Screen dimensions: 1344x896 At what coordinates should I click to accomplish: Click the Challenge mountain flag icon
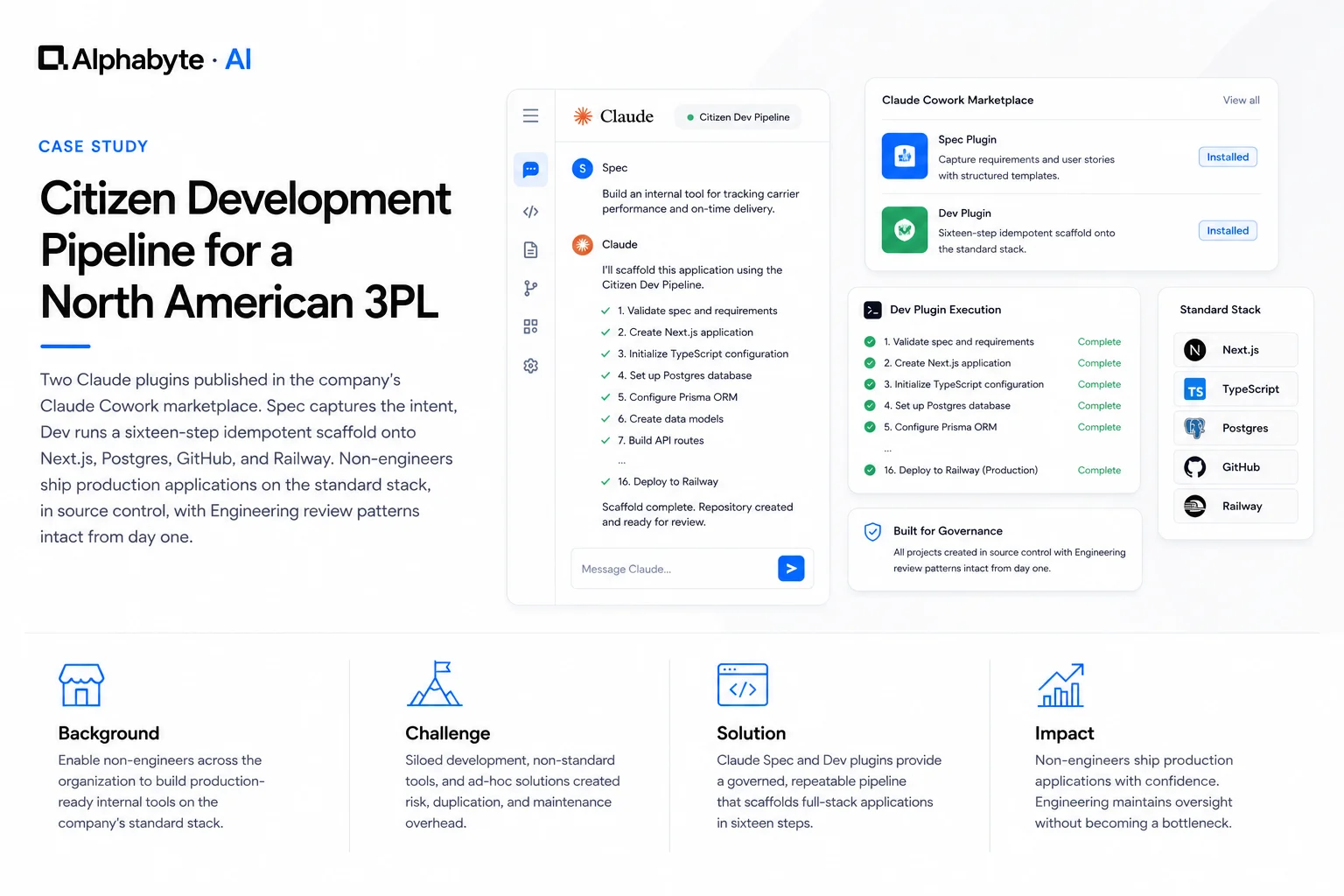[x=434, y=683]
